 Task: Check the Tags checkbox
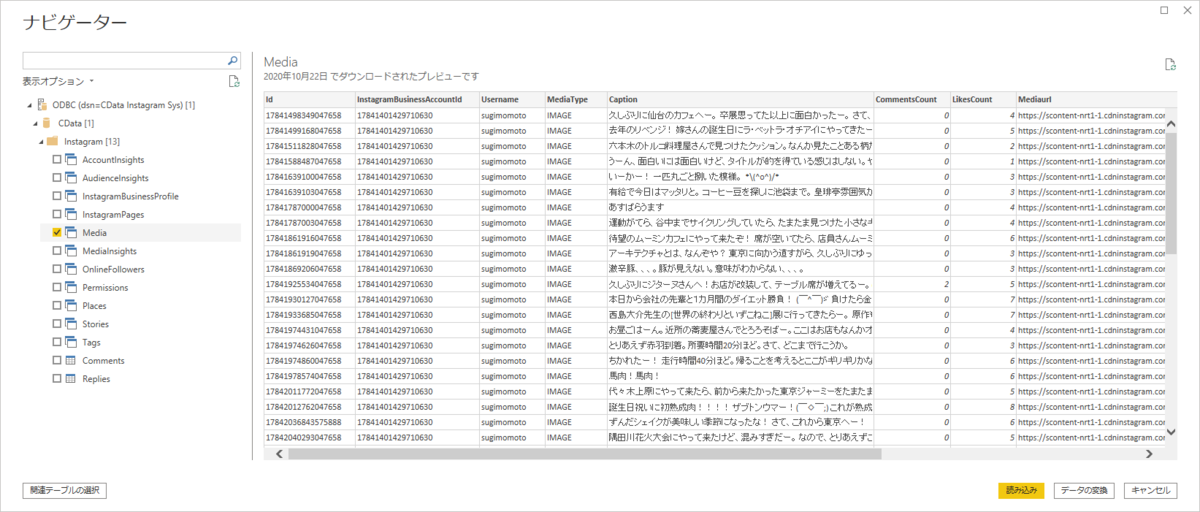[56, 342]
